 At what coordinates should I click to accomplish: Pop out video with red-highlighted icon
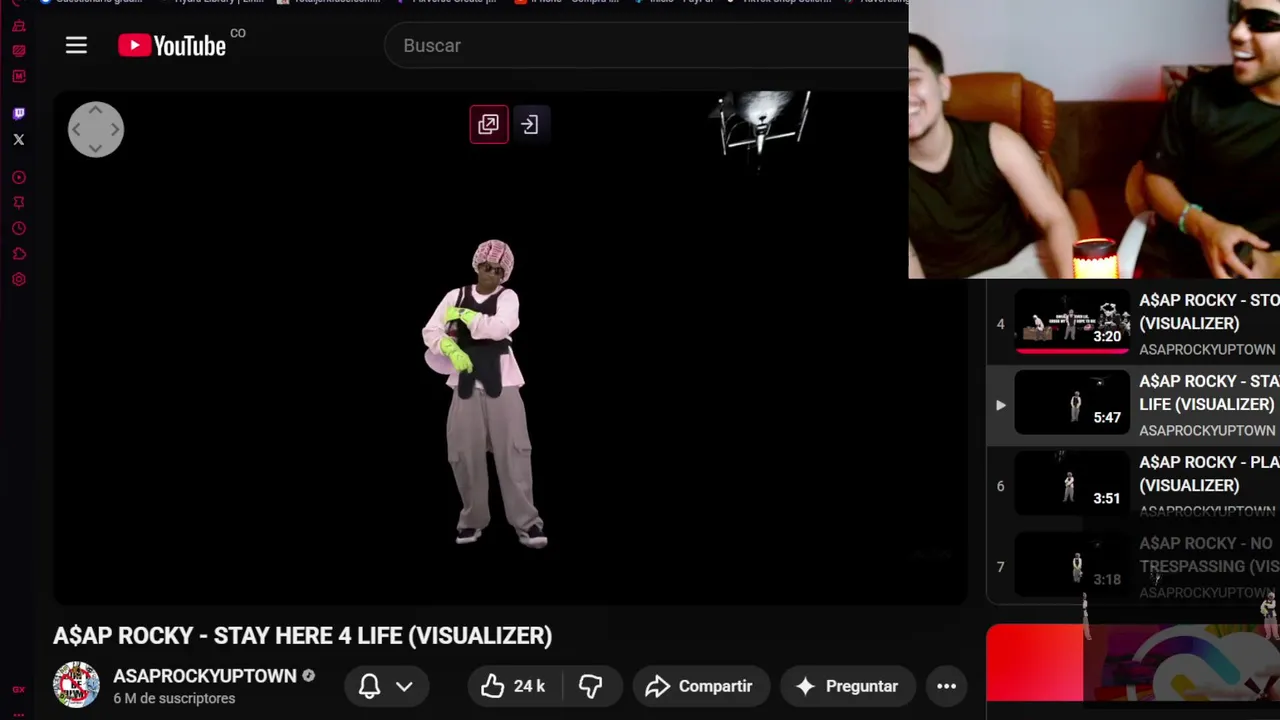click(489, 124)
